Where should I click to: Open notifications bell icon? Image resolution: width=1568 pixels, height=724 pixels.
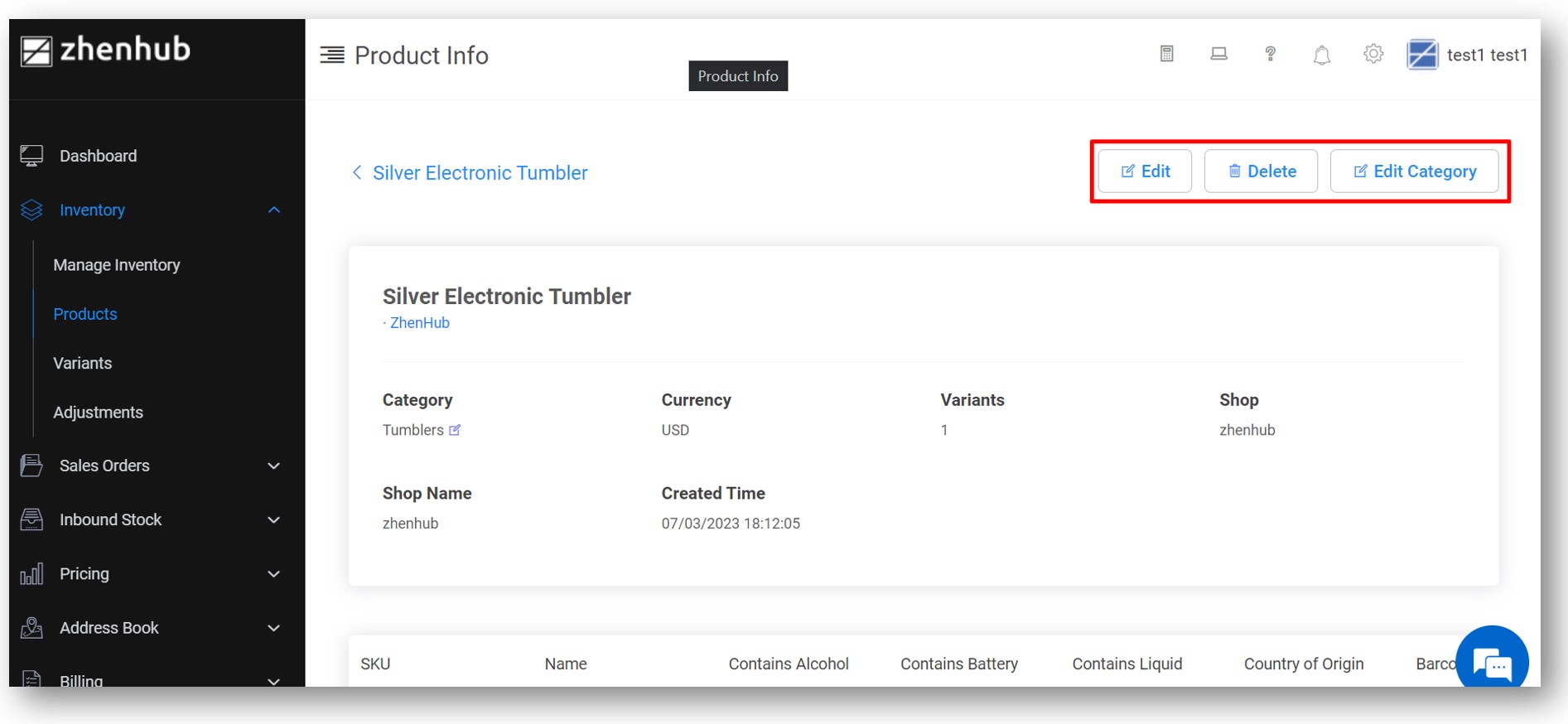pyautogui.click(x=1322, y=56)
